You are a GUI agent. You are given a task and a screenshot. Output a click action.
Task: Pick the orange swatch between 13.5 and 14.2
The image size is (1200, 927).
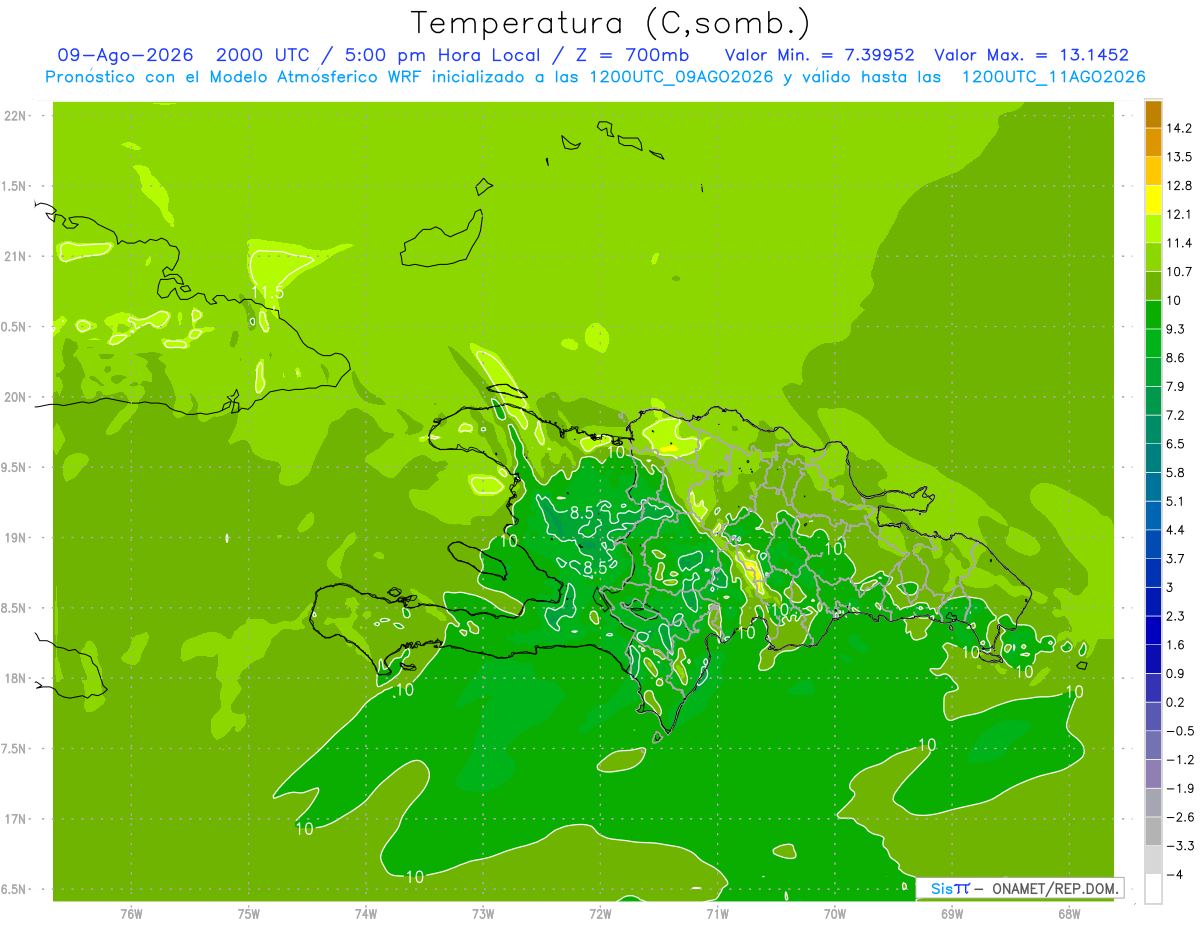[x=1153, y=143]
